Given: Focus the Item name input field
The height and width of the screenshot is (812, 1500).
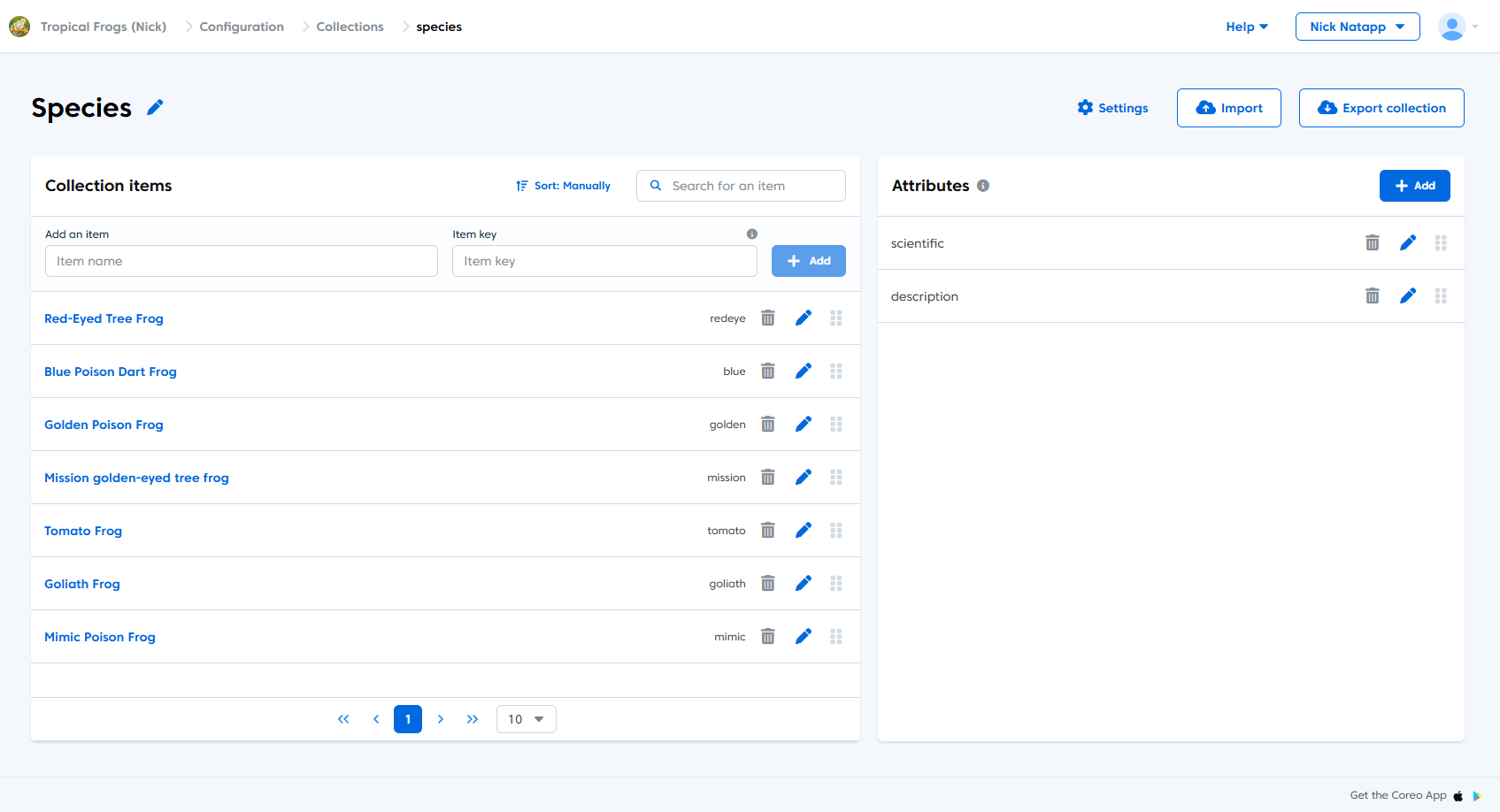Looking at the screenshot, I should (242, 261).
